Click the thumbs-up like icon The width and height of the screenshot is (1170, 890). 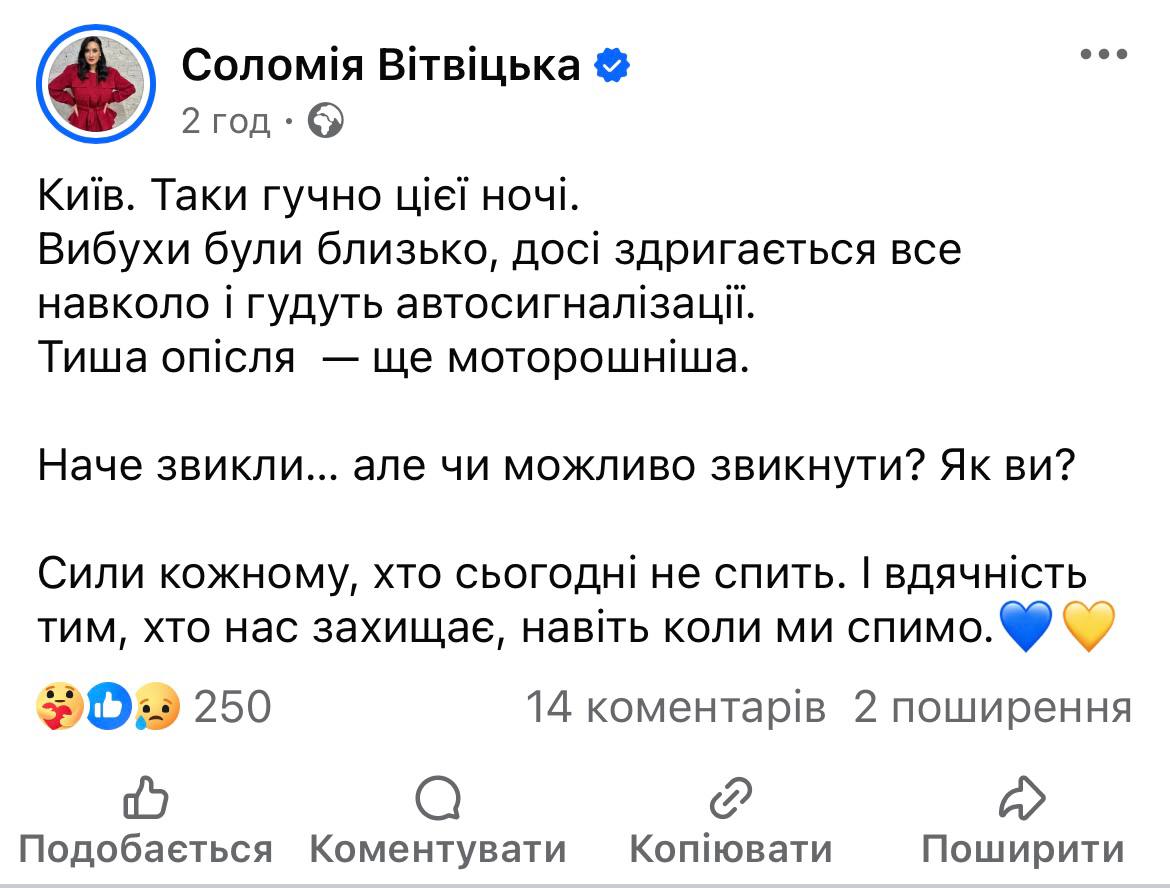pos(145,799)
